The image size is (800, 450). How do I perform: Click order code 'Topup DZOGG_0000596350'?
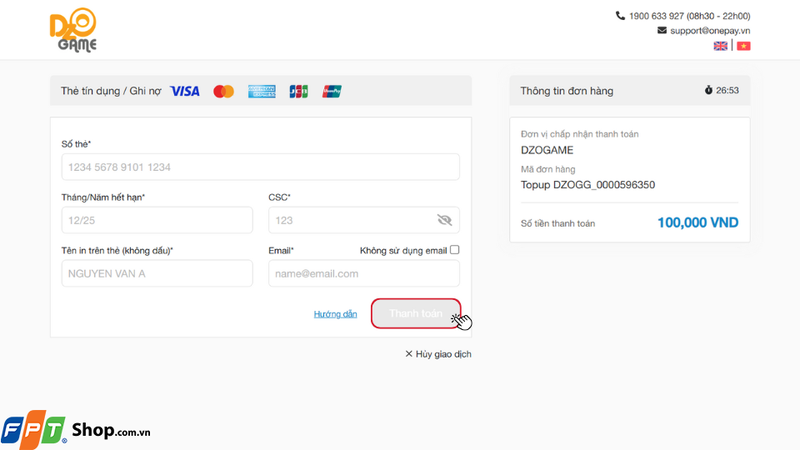[x=588, y=185]
